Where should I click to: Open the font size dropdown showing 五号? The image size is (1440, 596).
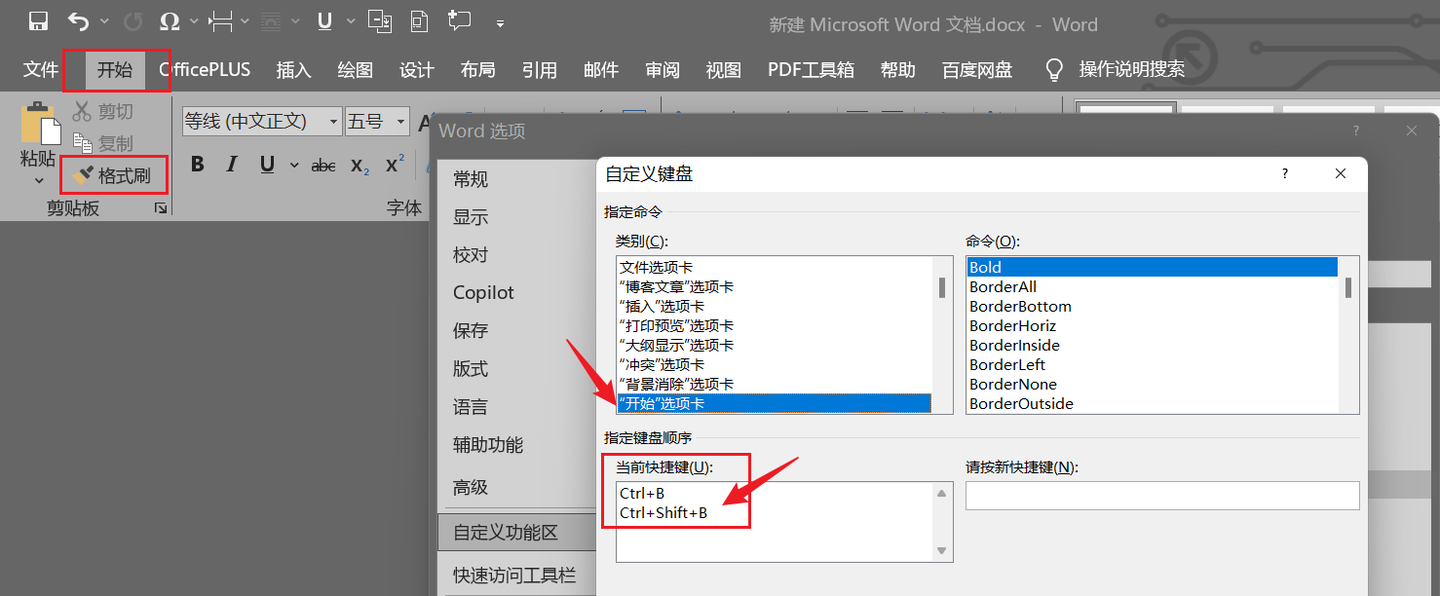(399, 120)
